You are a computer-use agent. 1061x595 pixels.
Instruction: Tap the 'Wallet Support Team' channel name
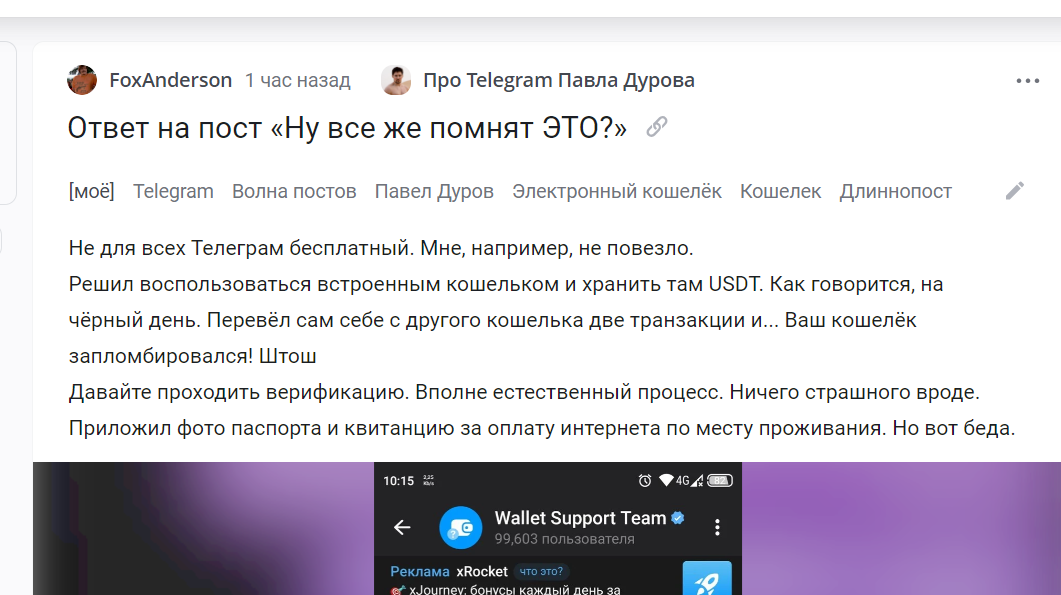[581, 518]
